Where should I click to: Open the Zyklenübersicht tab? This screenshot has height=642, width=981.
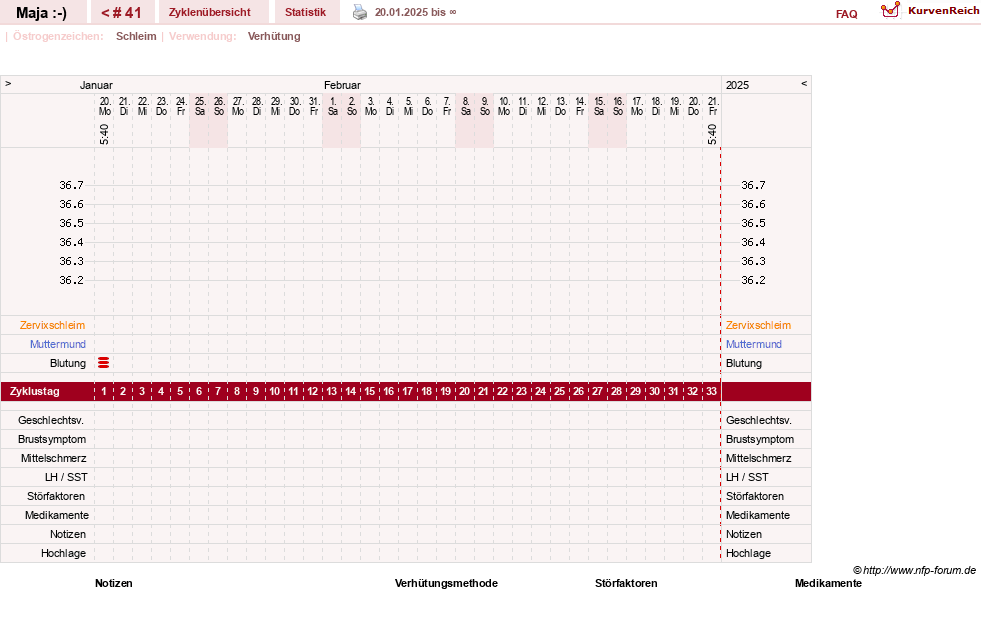210,12
